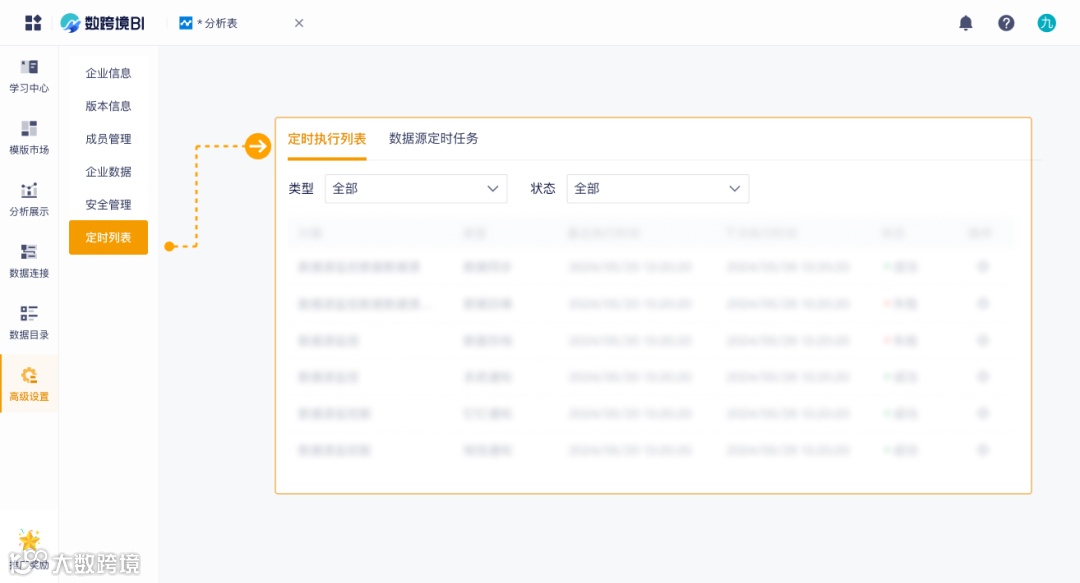Select 版本信息 menu item

pyautogui.click(x=108, y=106)
